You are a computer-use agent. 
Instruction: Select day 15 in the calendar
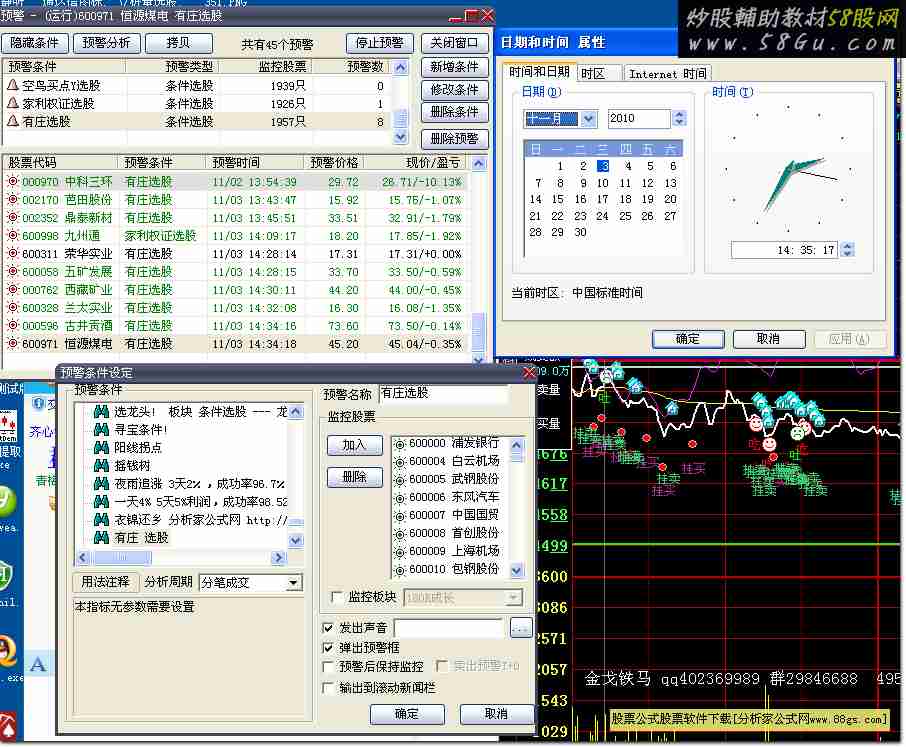point(557,199)
